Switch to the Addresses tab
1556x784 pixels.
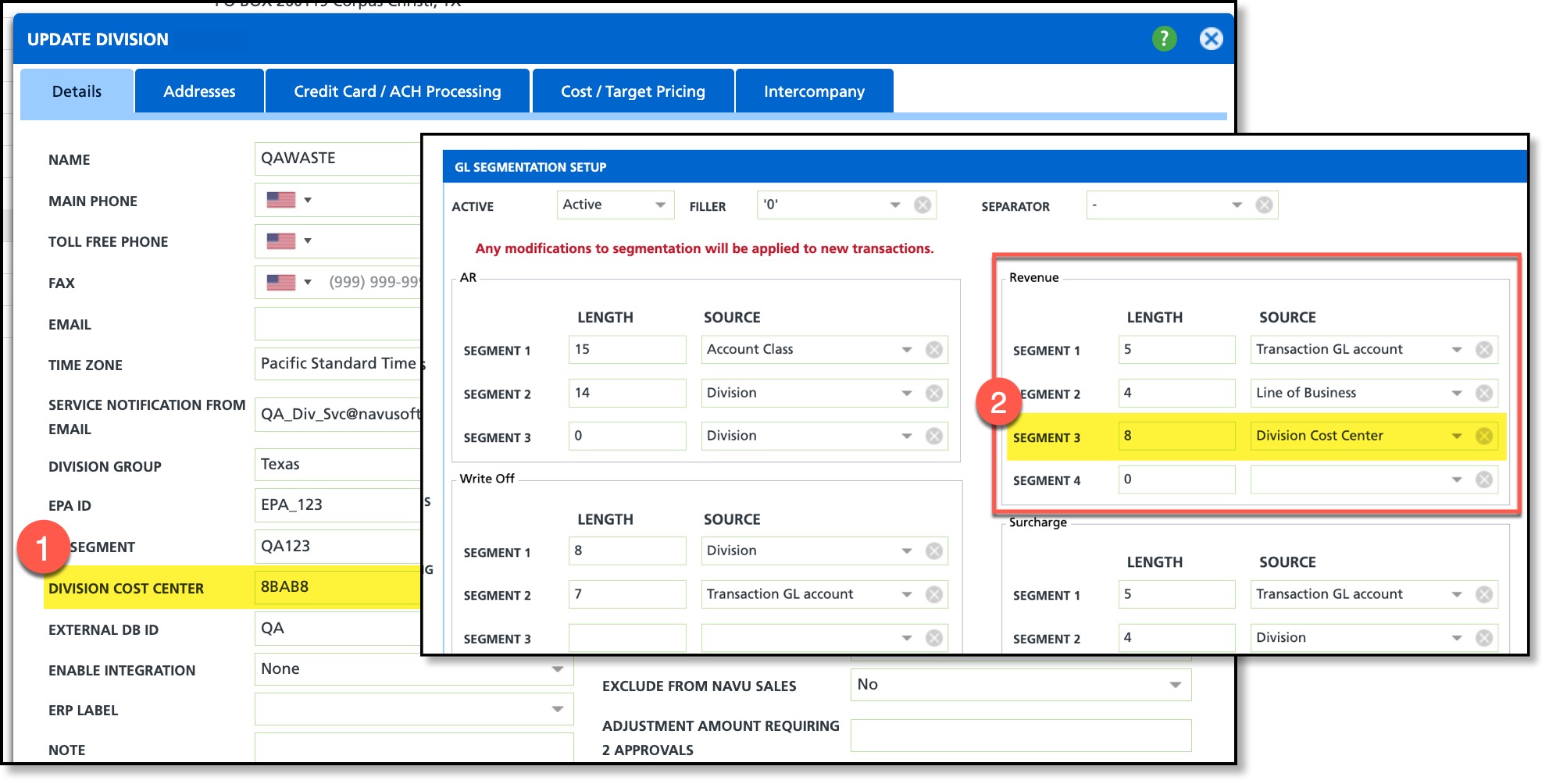pos(199,91)
